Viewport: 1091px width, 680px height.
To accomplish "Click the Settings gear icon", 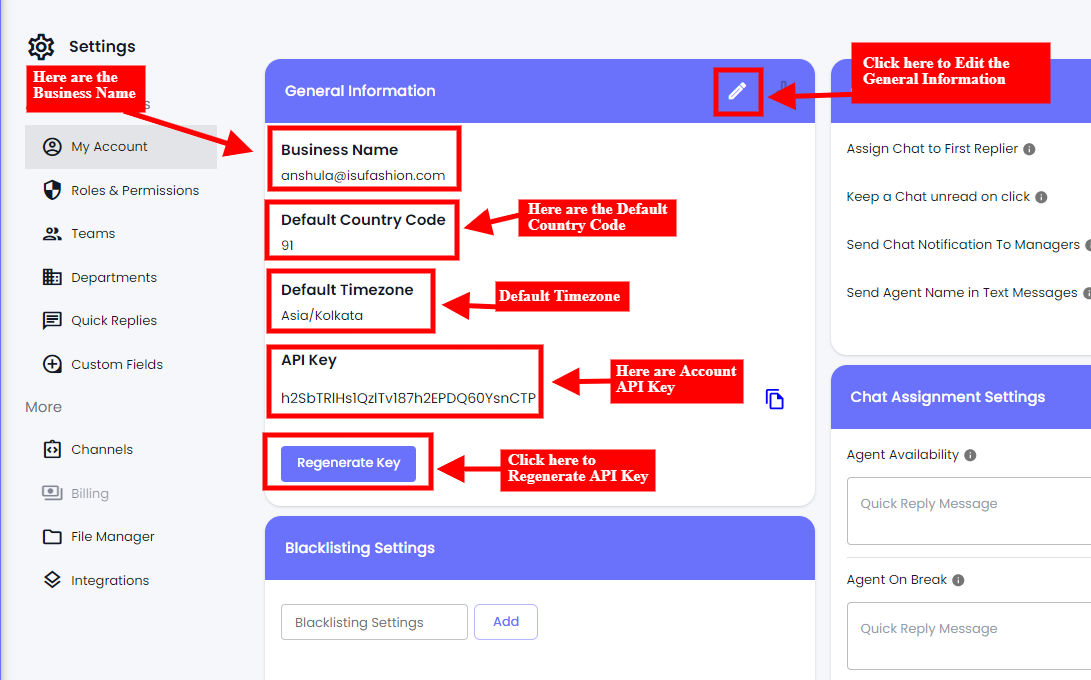I will (41, 47).
